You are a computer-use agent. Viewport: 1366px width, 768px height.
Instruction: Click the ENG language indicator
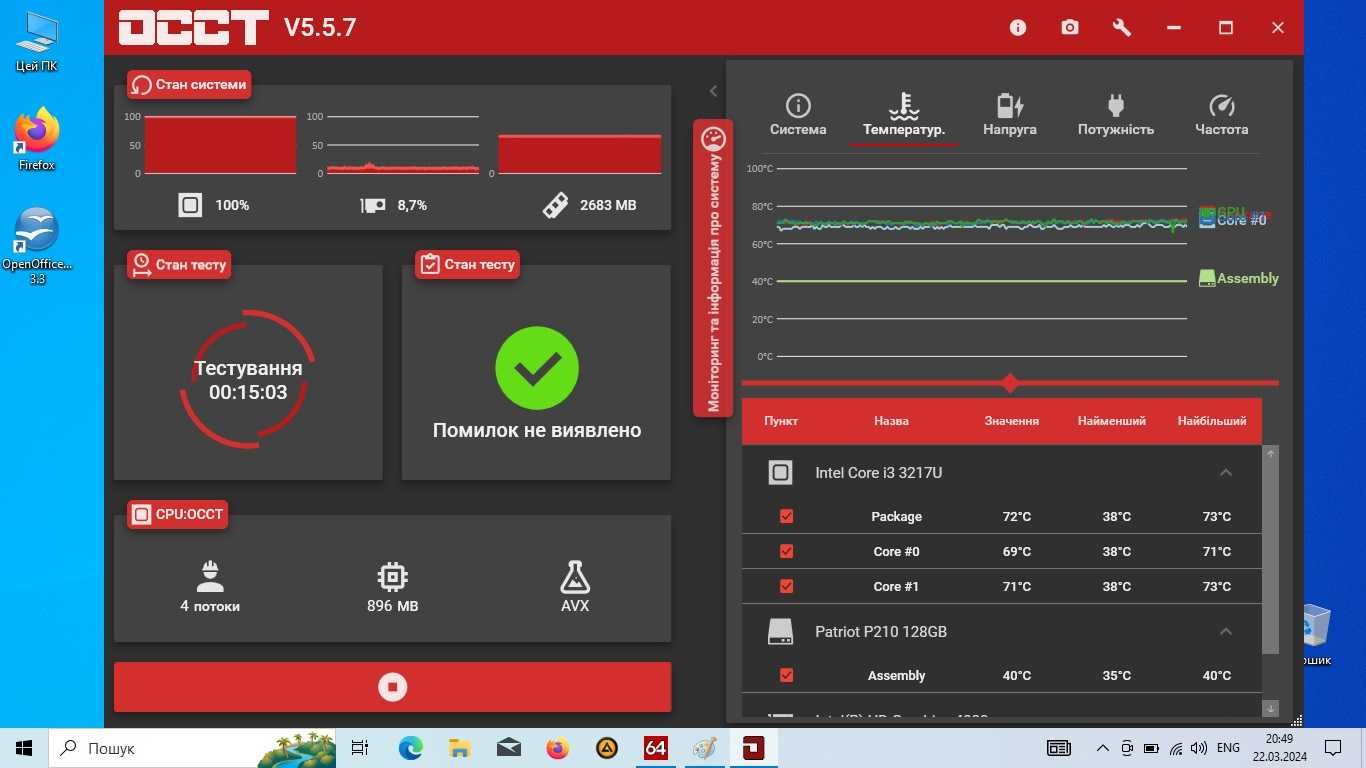pyautogui.click(x=1229, y=748)
